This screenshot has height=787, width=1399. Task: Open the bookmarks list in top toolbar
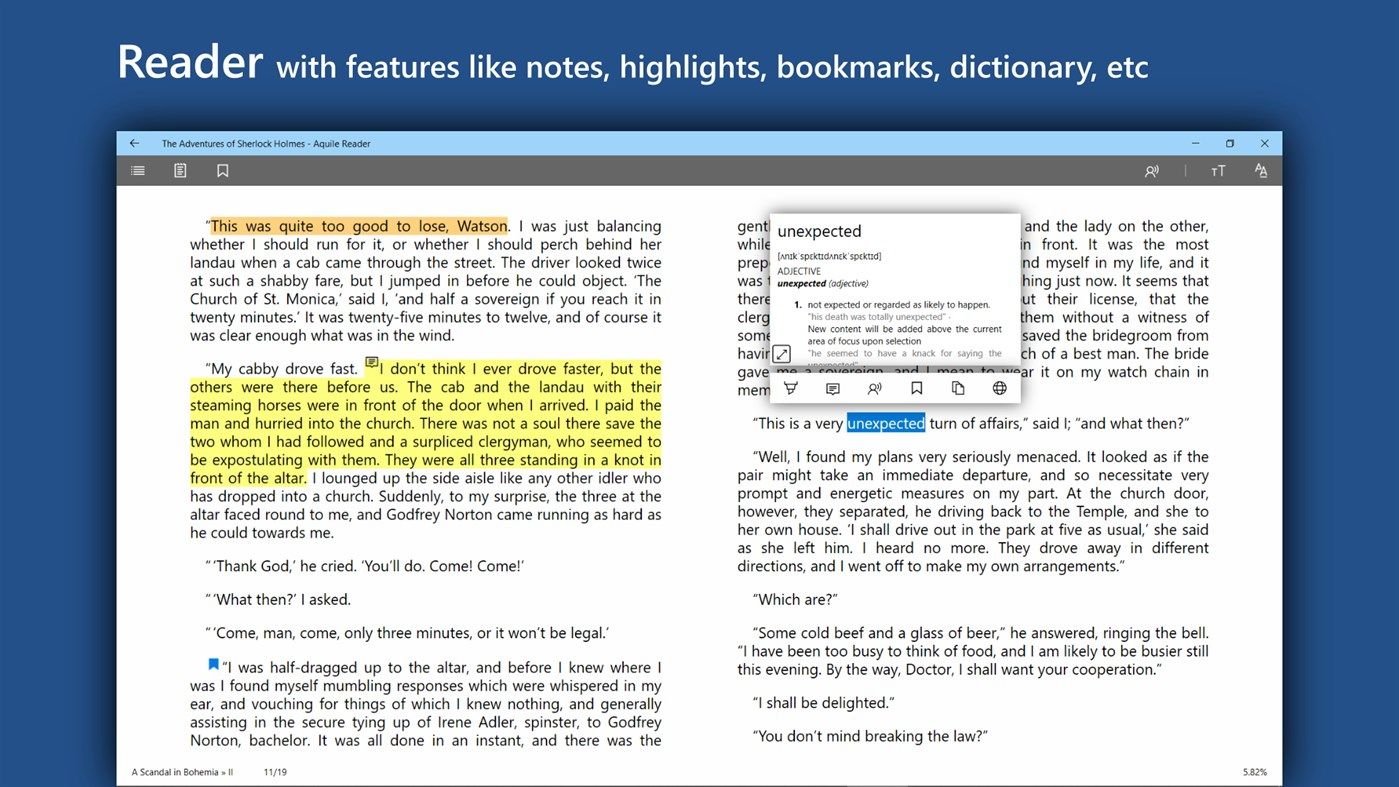pyautogui.click(x=222, y=171)
